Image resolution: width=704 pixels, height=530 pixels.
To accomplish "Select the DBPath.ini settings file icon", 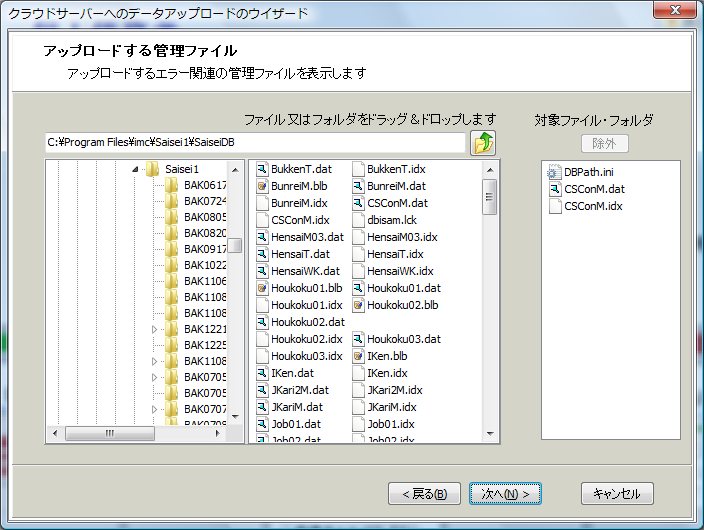I will (554, 172).
